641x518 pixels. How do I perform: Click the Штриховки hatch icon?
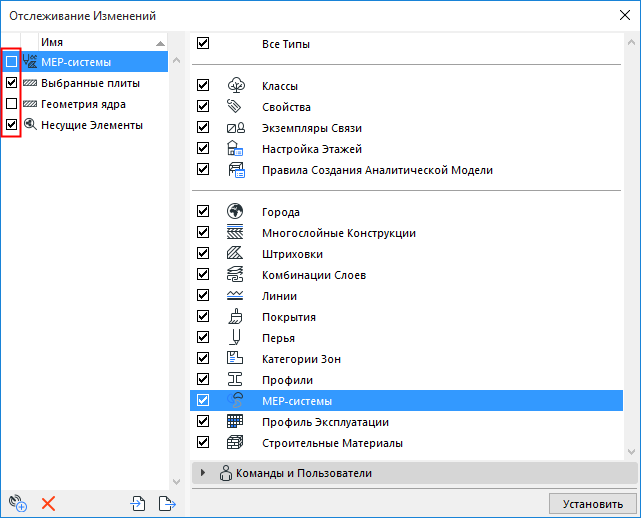[x=235, y=253]
